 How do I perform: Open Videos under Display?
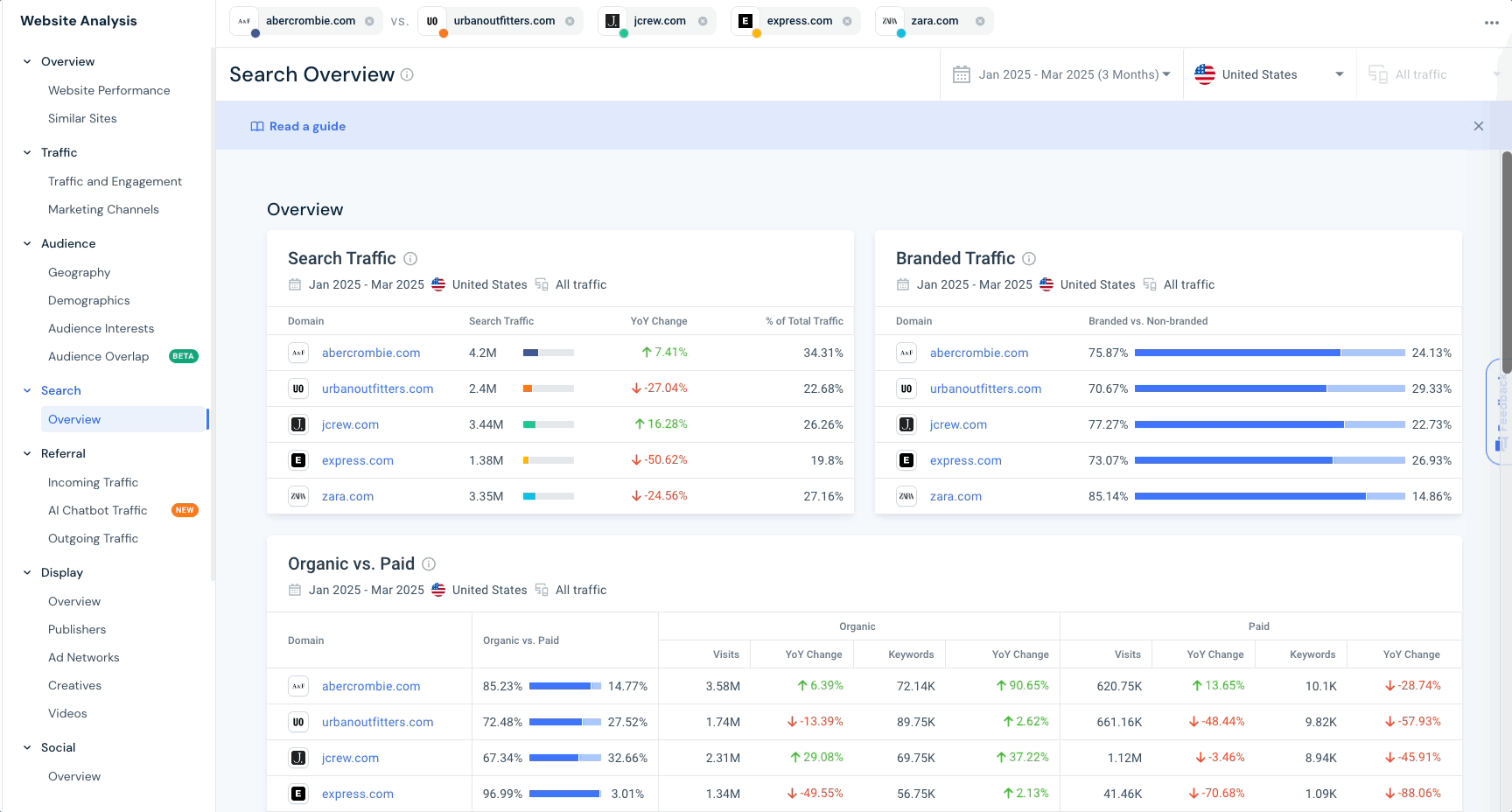pos(67,713)
